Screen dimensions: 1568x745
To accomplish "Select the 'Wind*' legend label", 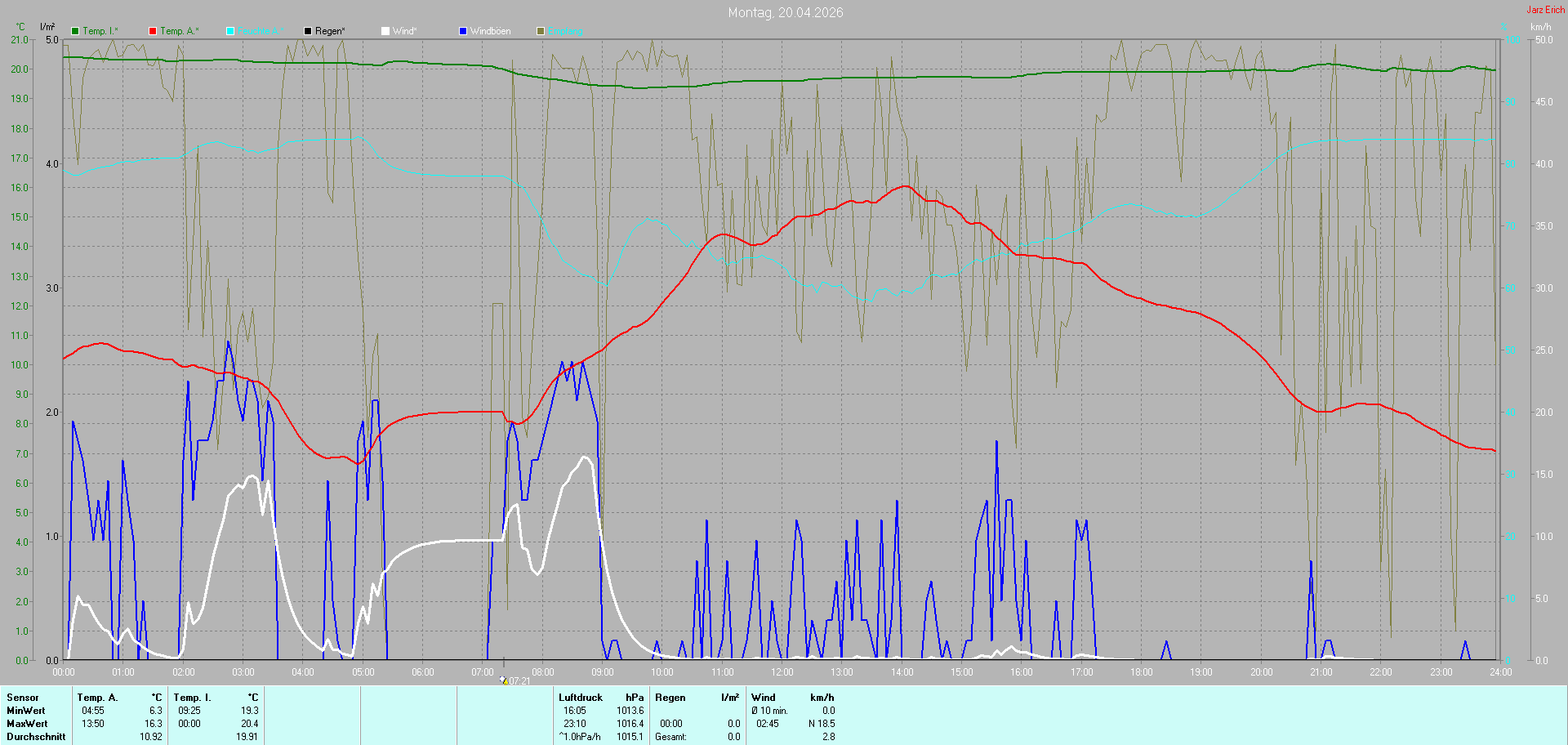I will pos(404,31).
